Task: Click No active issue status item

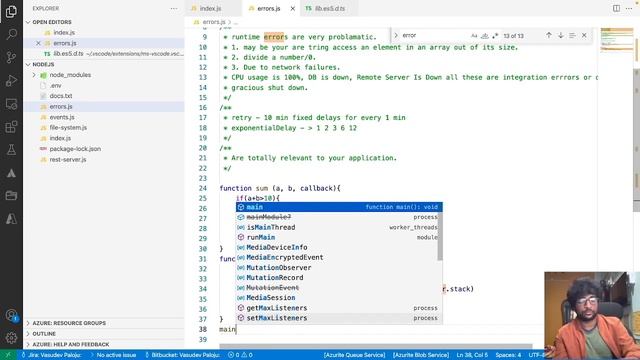Action: (x=113, y=355)
